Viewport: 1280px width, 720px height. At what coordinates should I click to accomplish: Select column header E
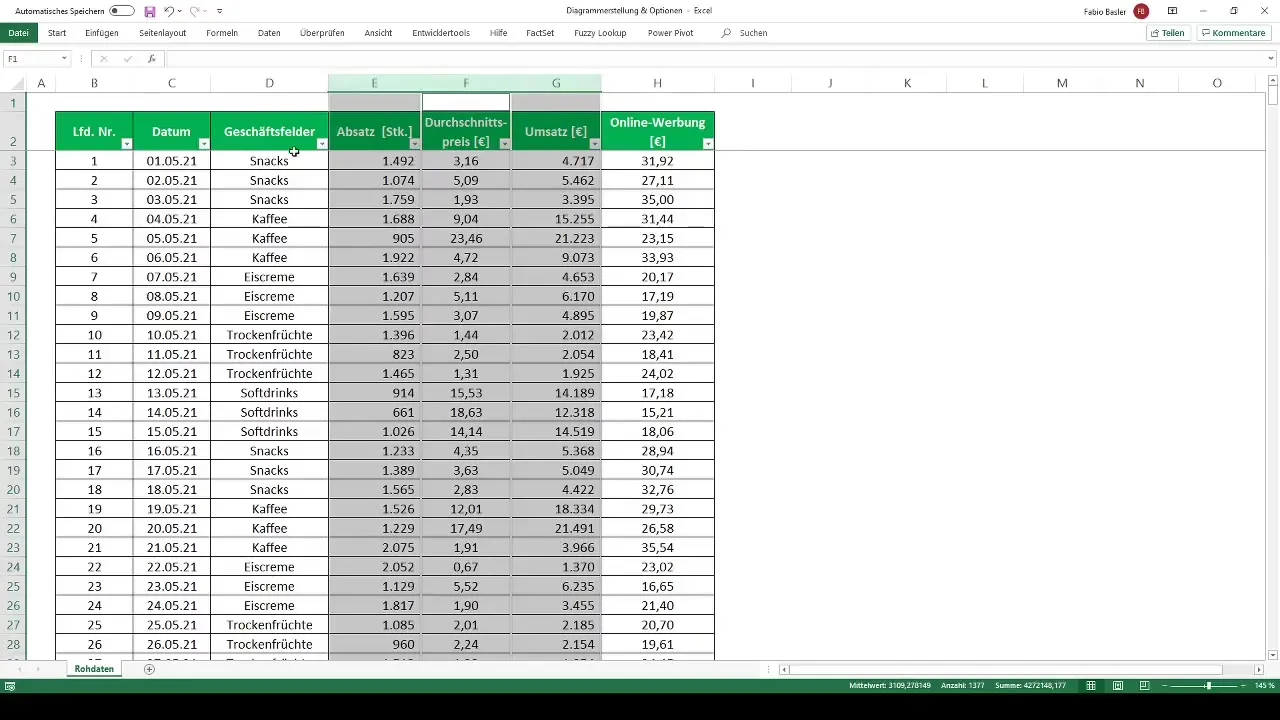point(375,83)
